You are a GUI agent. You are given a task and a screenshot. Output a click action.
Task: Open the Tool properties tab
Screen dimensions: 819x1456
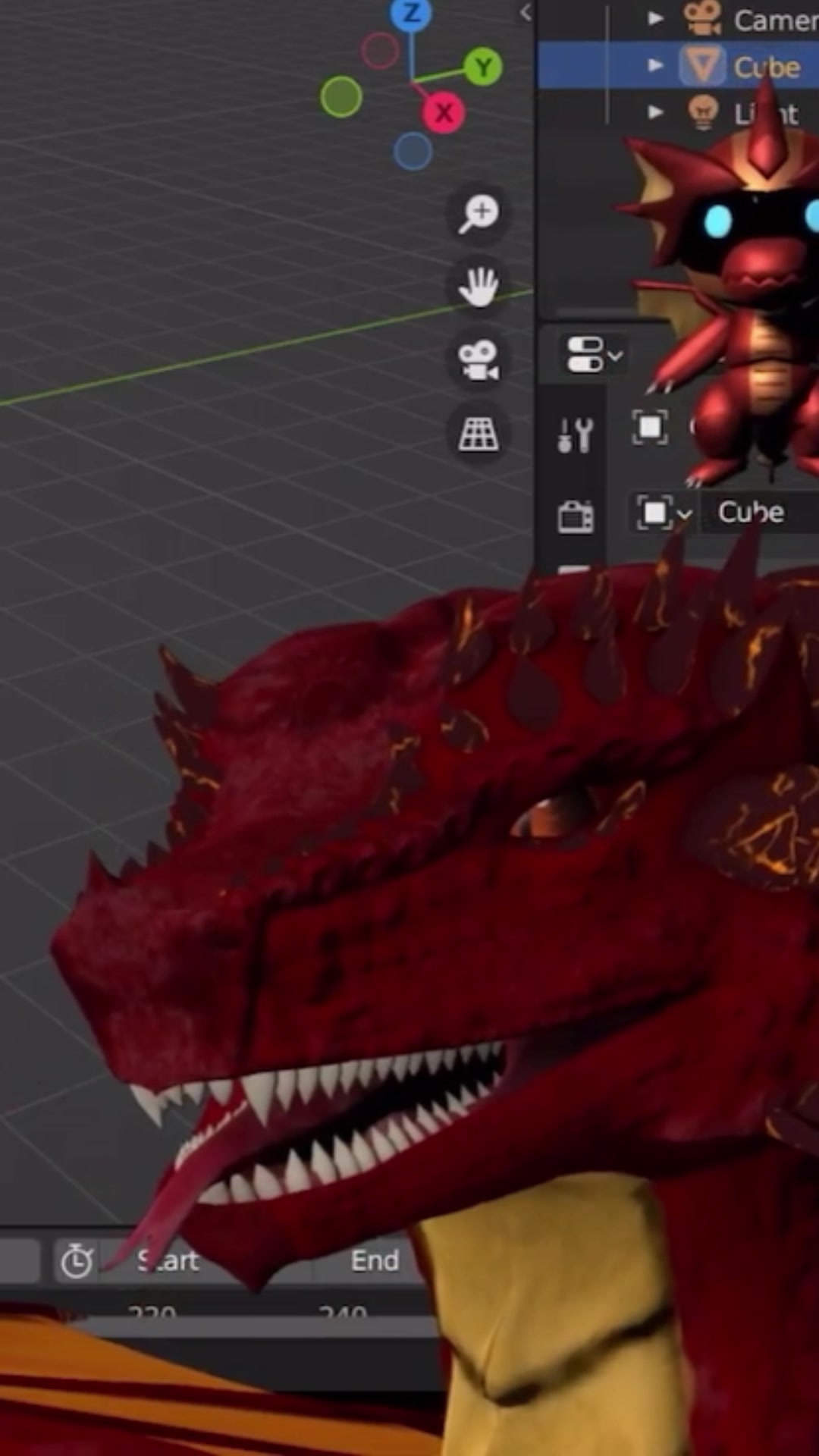(576, 436)
